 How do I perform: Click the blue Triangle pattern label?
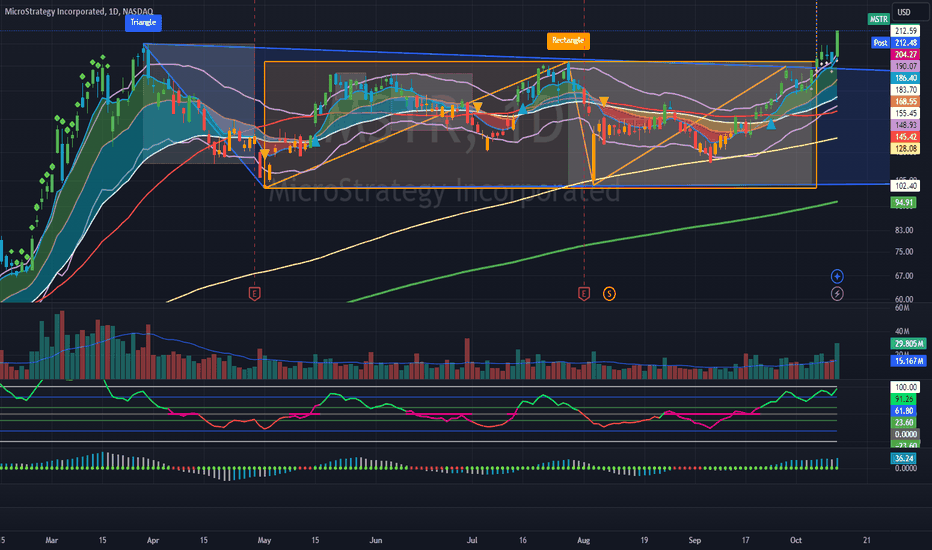pos(143,23)
